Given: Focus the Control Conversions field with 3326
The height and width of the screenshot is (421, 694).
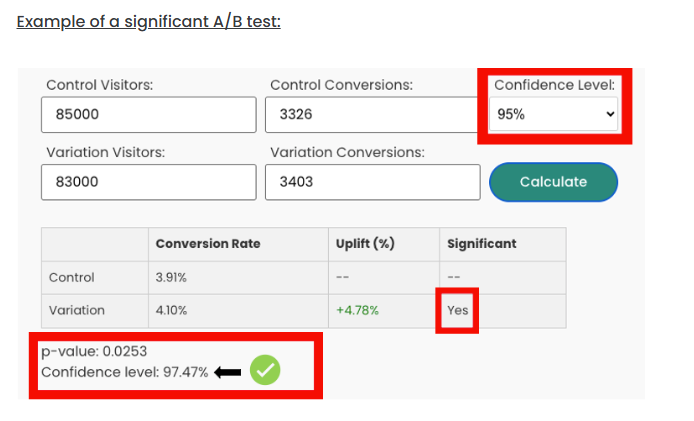Looking at the screenshot, I should tap(372, 115).
